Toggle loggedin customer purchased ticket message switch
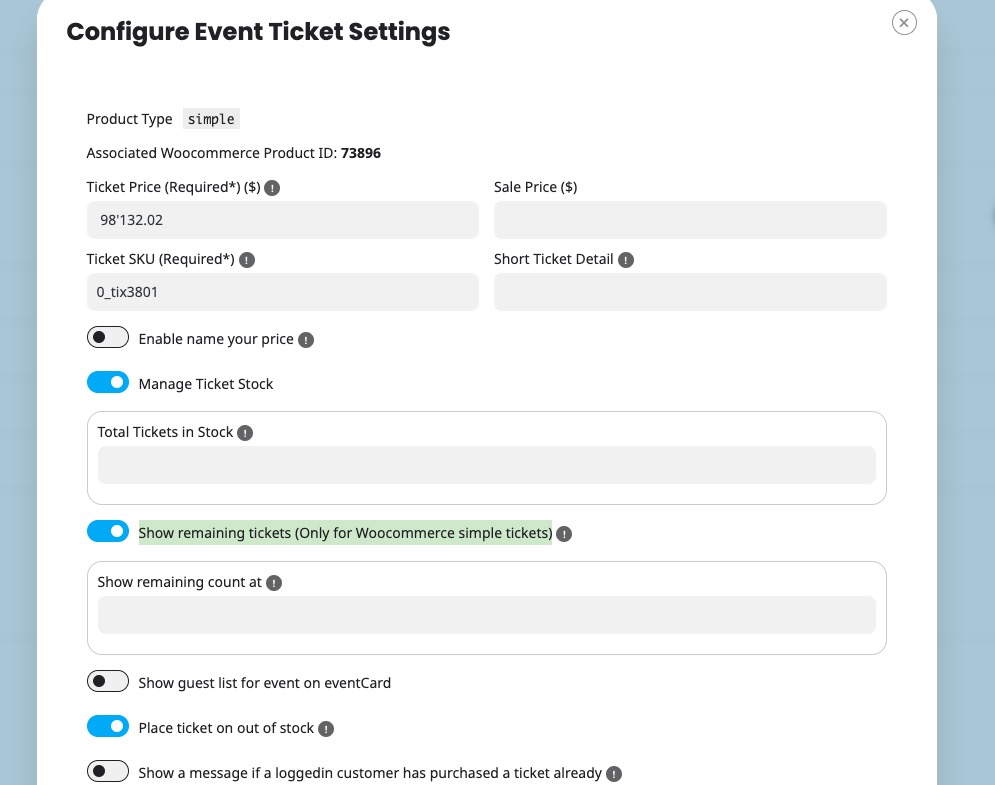This screenshot has height=785, width=995. [x=108, y=772]
